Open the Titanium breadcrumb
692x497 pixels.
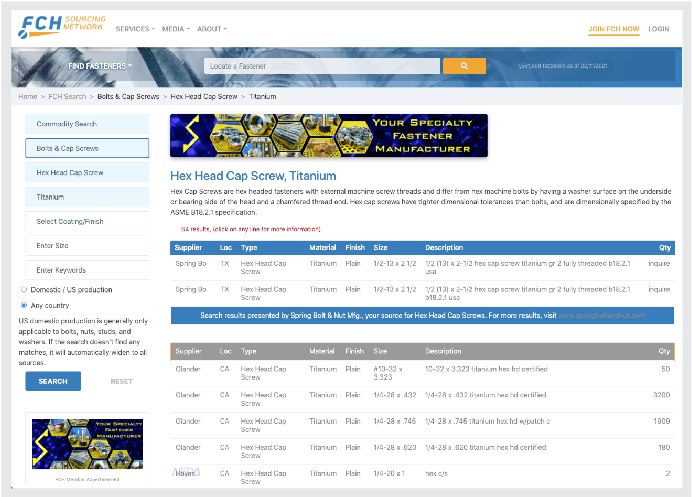[263, 96]
